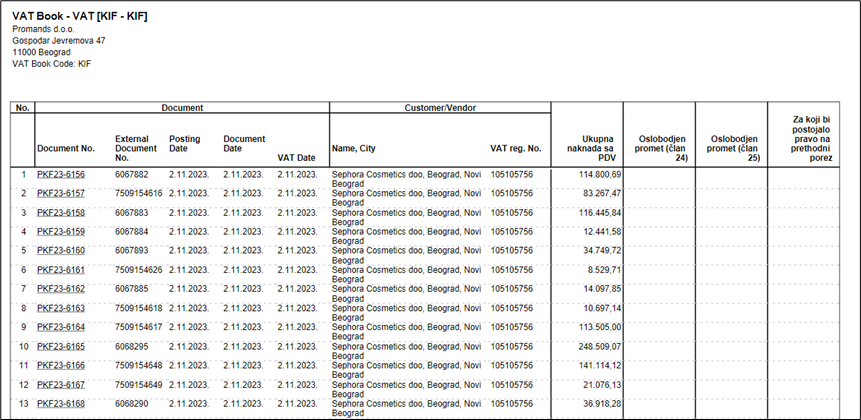Select external document number 7509154616

[x=138, y=193]
